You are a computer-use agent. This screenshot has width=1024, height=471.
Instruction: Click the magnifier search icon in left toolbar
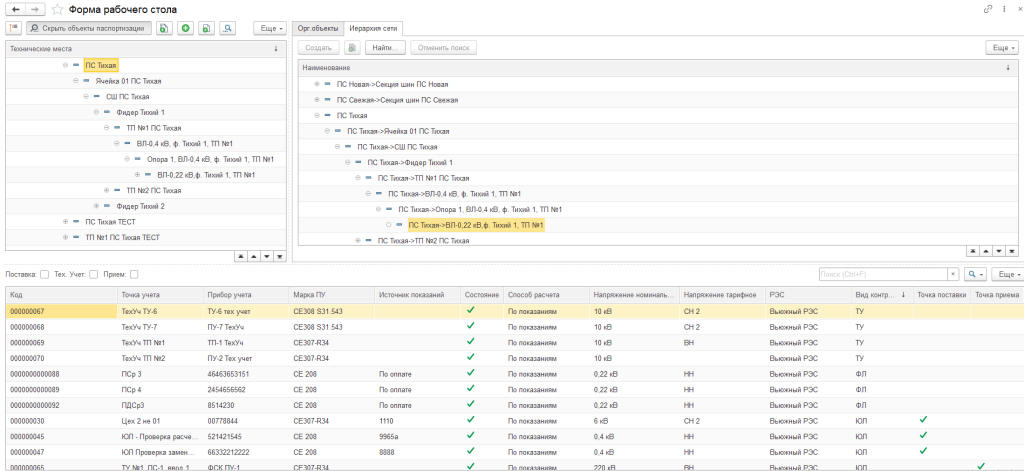point(227,29)
